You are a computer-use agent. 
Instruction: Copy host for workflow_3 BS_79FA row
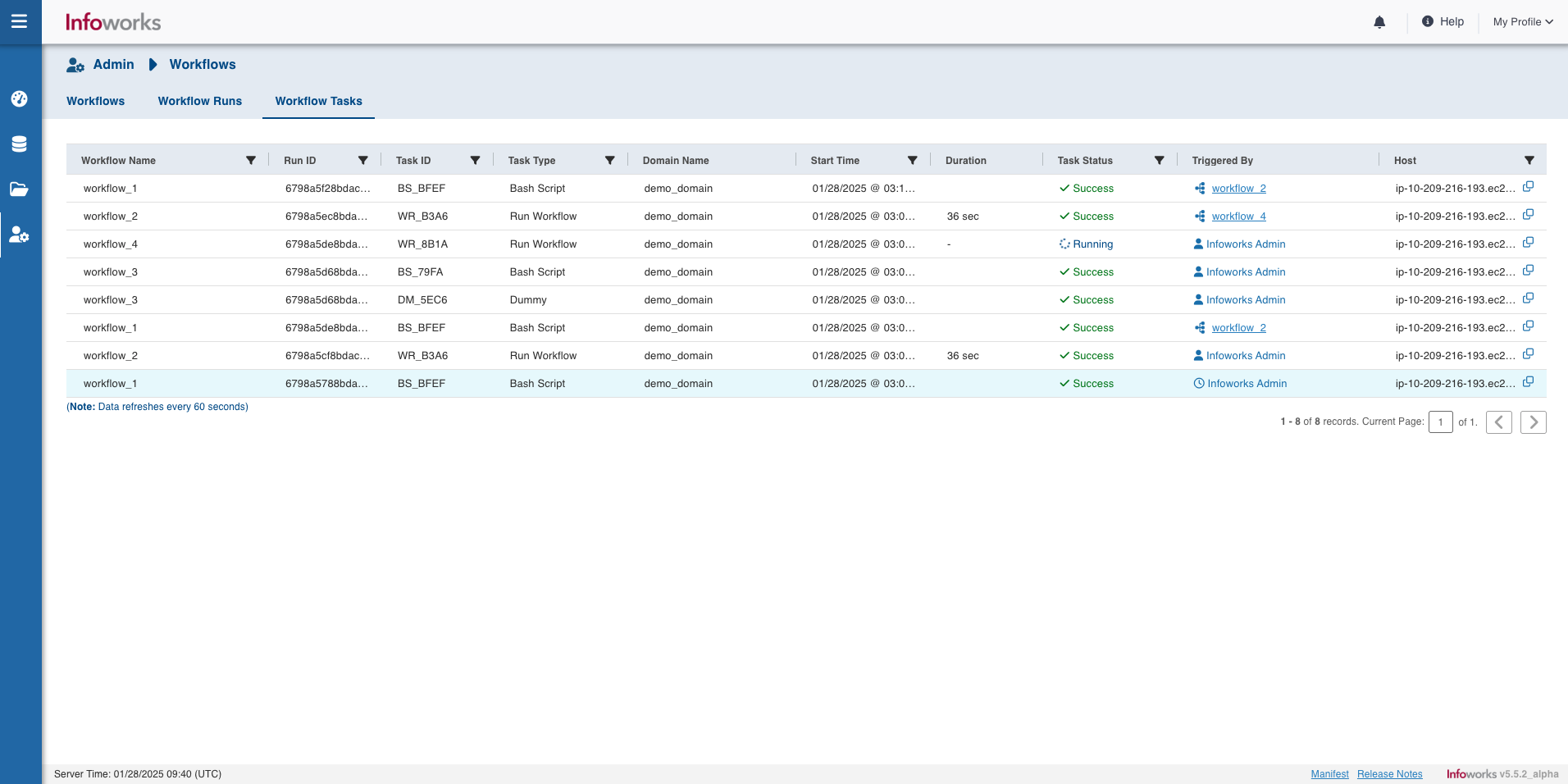click(x=1529, y=271)
